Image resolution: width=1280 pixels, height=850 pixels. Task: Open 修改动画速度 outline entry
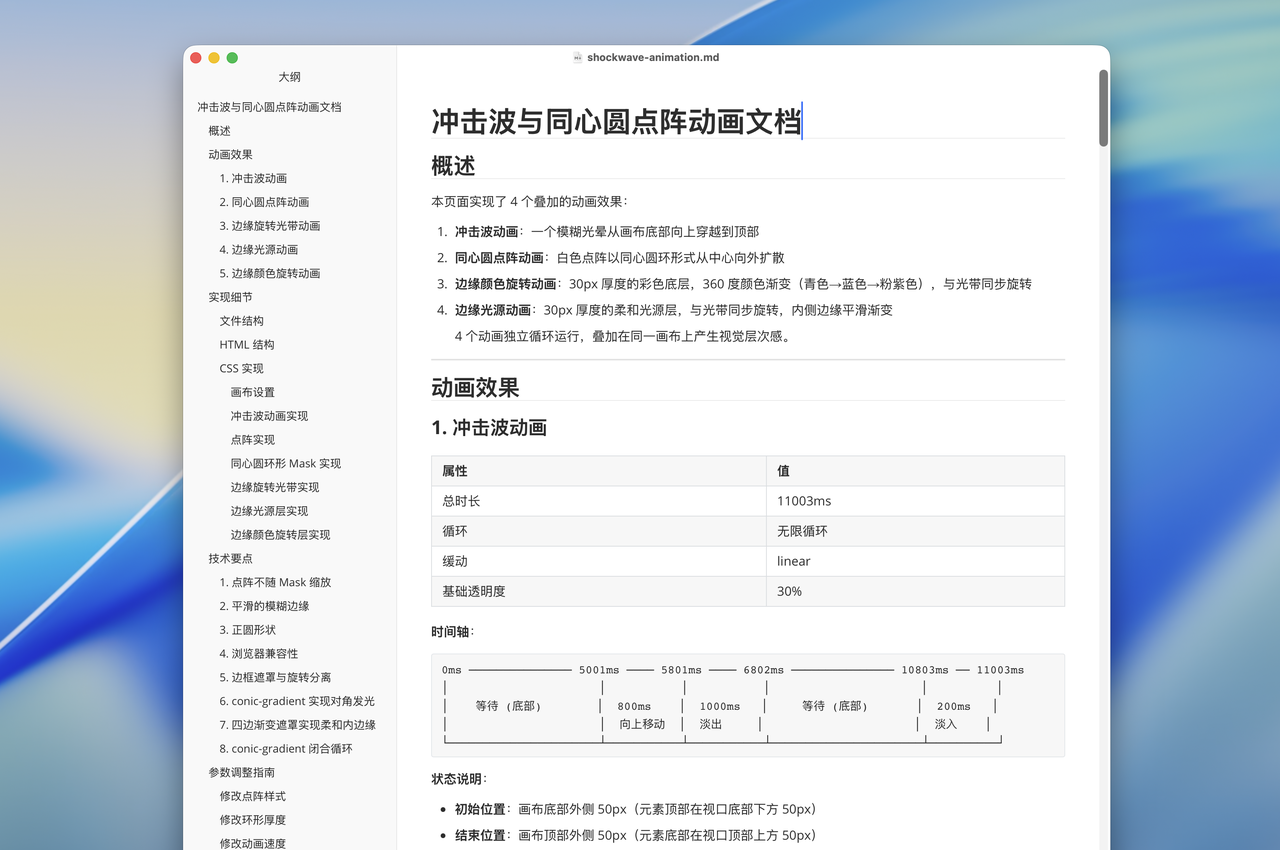(253, 844)
